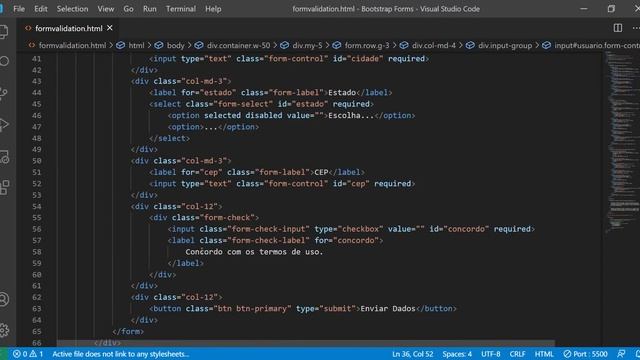Click errors and warnings count in status bar
640x360 pixels.
pos(28,354)
